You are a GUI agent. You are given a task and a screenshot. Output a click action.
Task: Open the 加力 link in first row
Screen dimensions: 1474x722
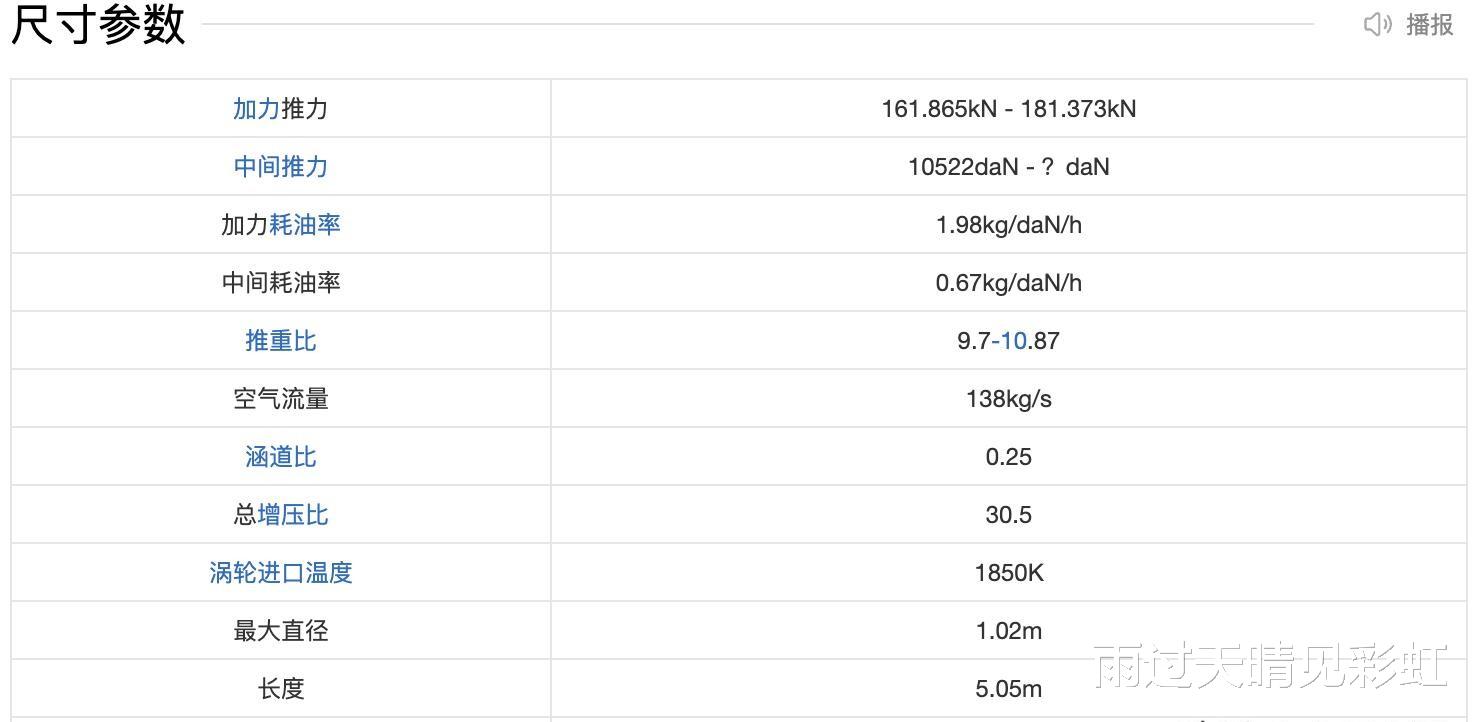[x=256, y=108]
